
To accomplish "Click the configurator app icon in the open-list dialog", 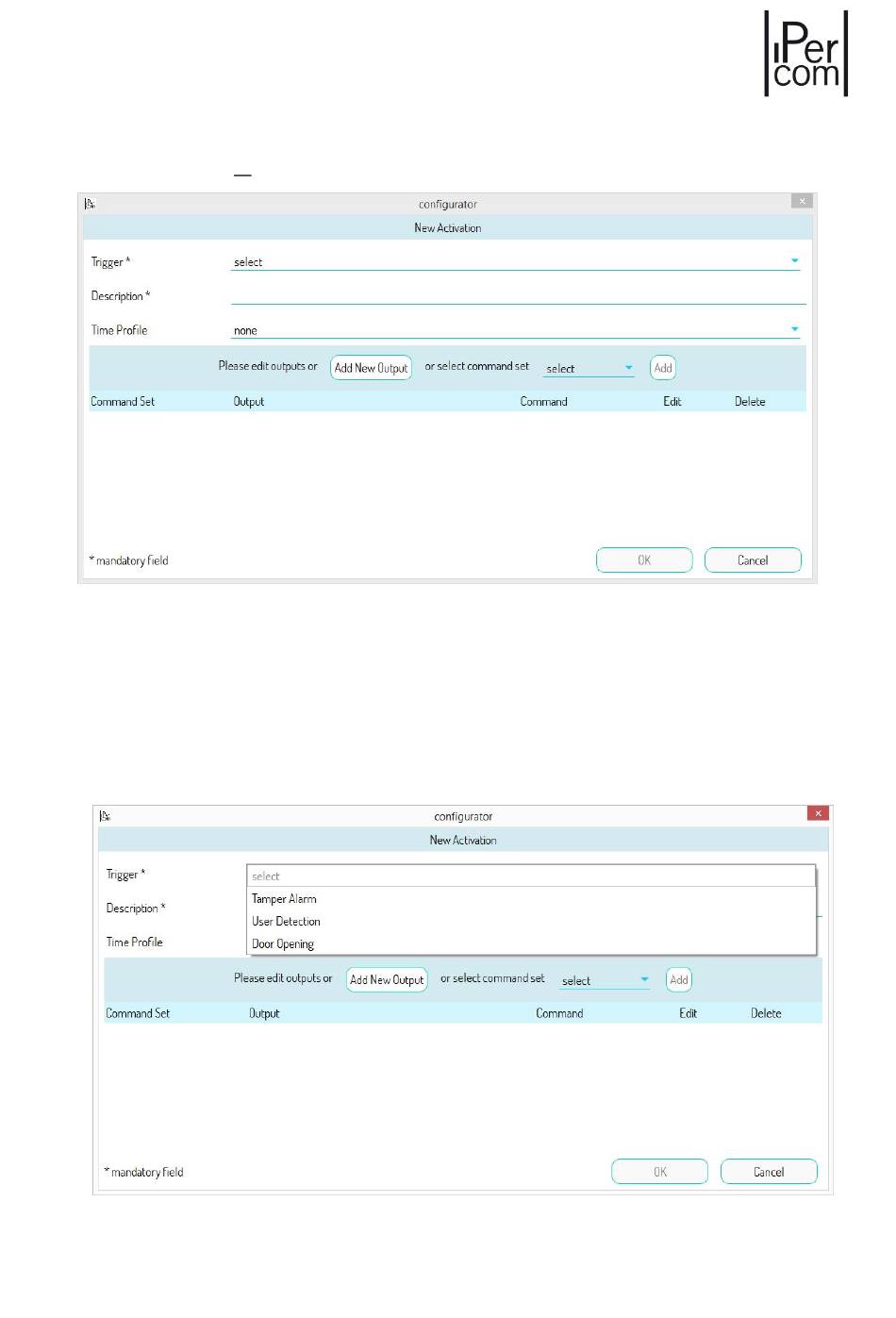I will coord(105,816).
